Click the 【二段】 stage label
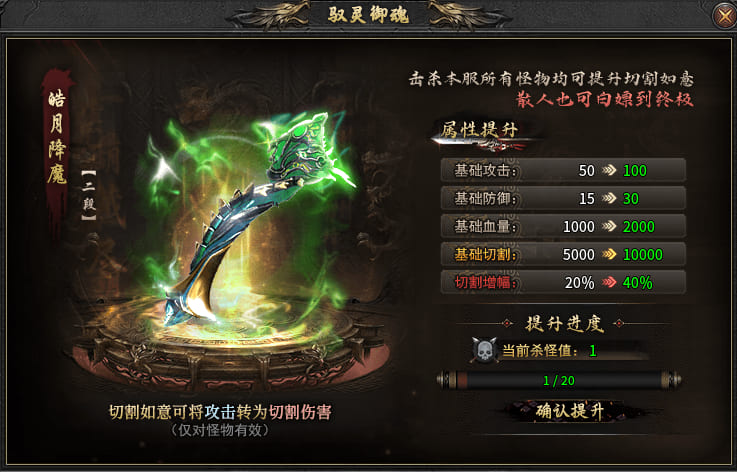The width and height of the screenshot is (737, 472). tap(88, 196)
